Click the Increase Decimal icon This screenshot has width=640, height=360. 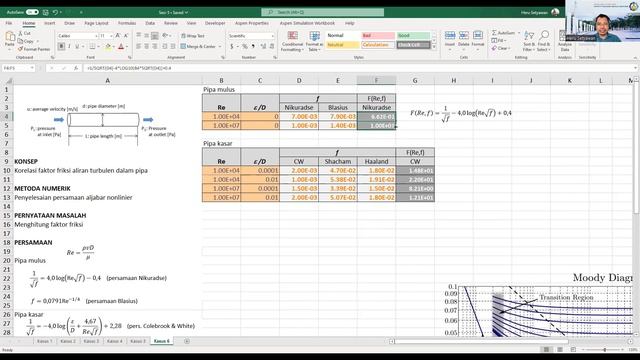262,47
